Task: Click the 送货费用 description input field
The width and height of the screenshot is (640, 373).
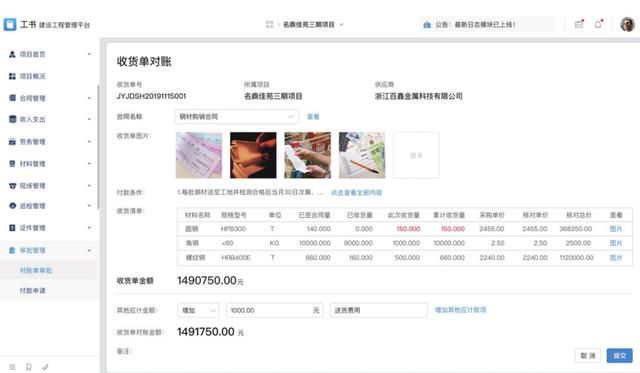Action: 379,311
